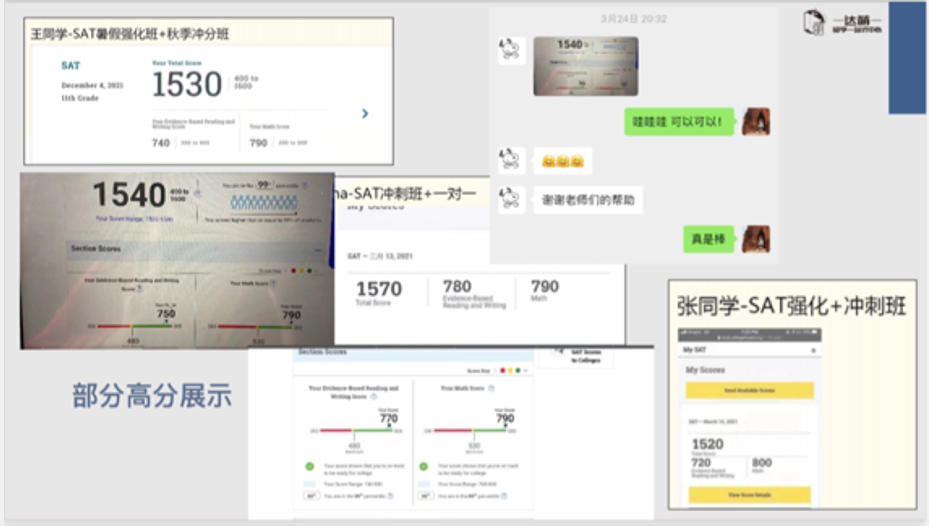The height and width of the screenshot is (526, 929).
Task: Click the 部分高分展示 title text
Action: click(x=152, y=396)
